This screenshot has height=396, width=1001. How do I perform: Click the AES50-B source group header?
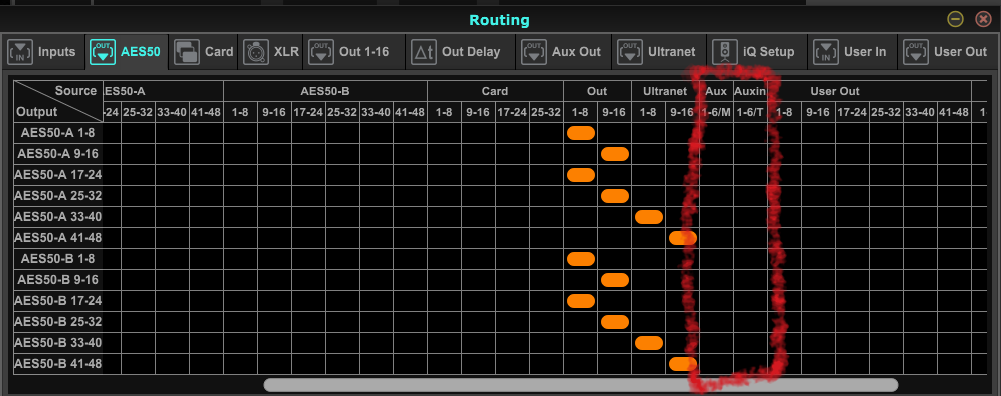point(325,91)
